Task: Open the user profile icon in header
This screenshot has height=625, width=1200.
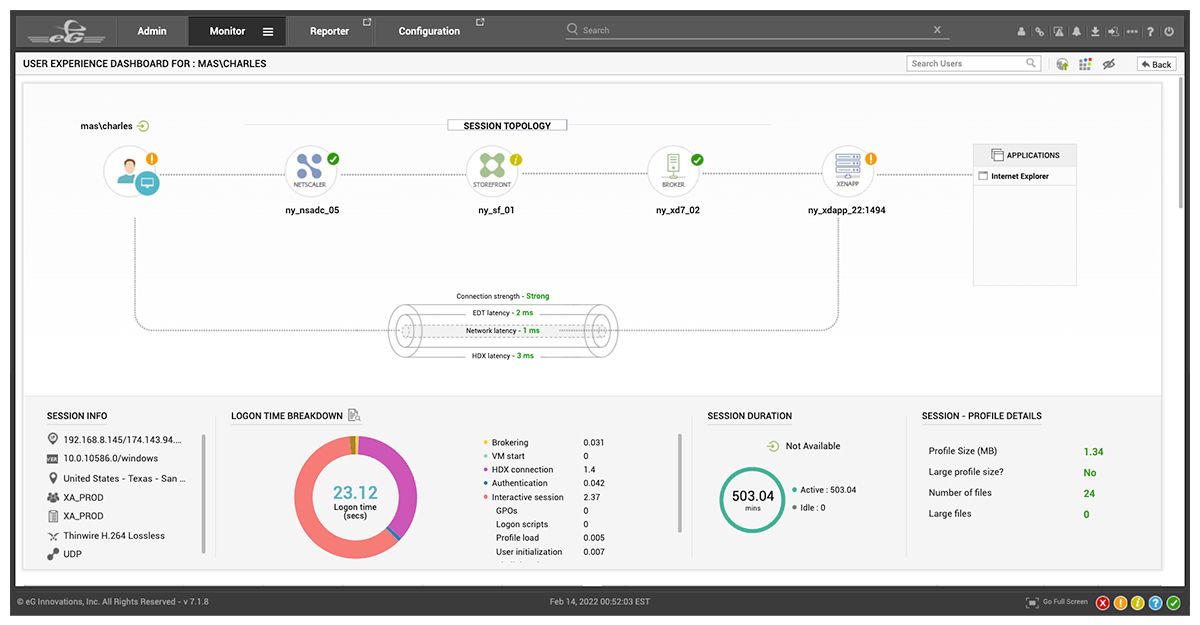Action: pyautogui.click(x=1021, y=31)
